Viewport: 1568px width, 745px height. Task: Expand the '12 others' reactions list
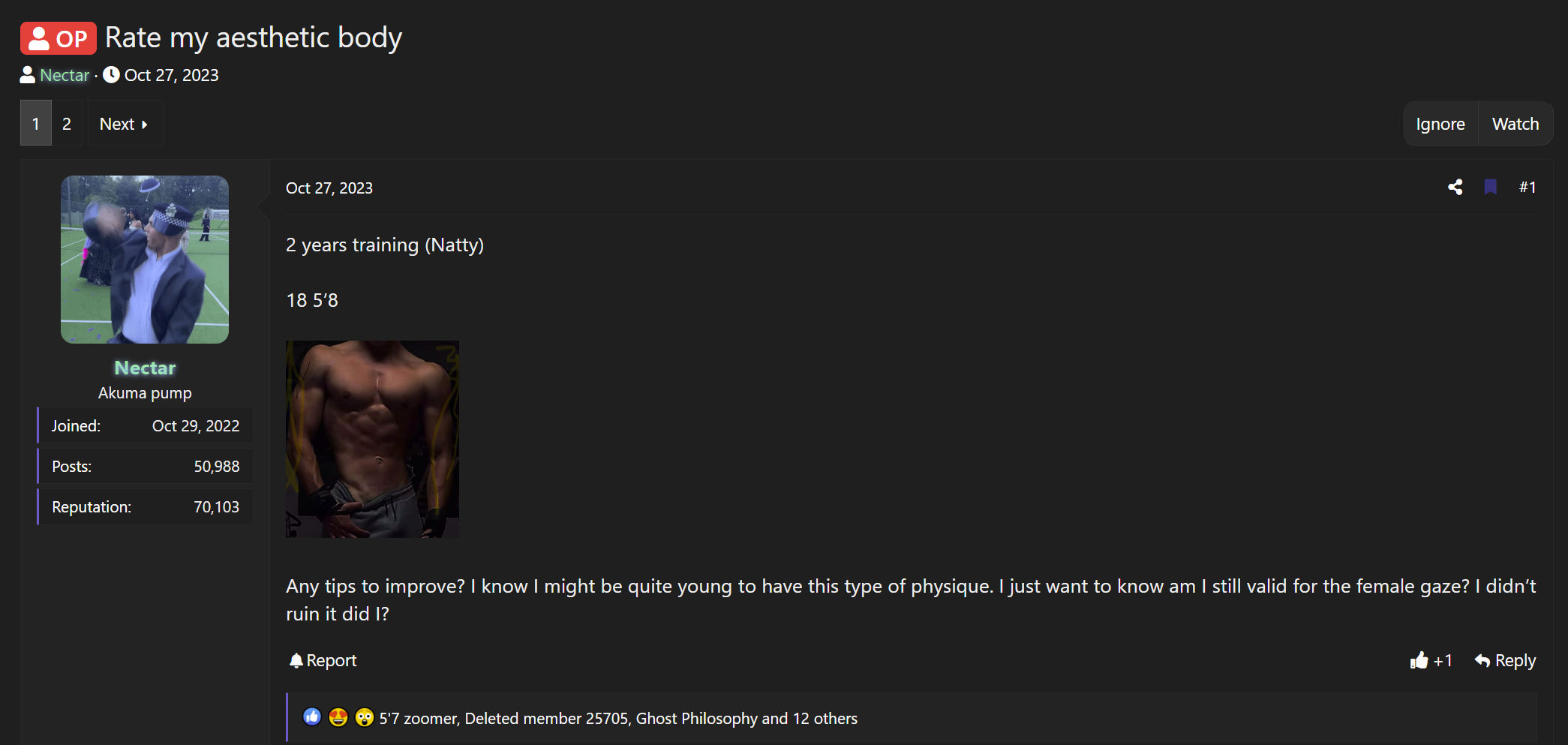[825, 718]
